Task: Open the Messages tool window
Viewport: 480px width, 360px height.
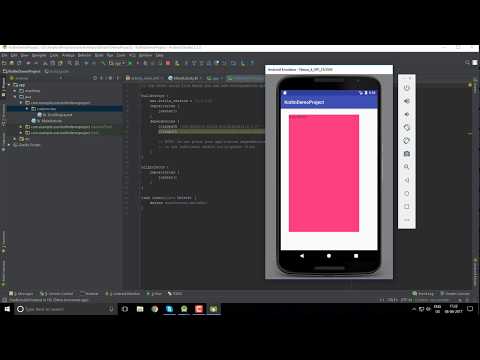Action: click(21, 293)
